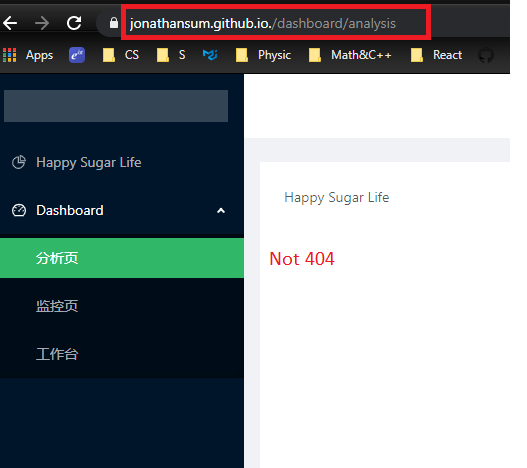The width and height of the screenshot is (527, 468).
Task: Open the React bookmarks folder
Action: (x=436, y=55)
